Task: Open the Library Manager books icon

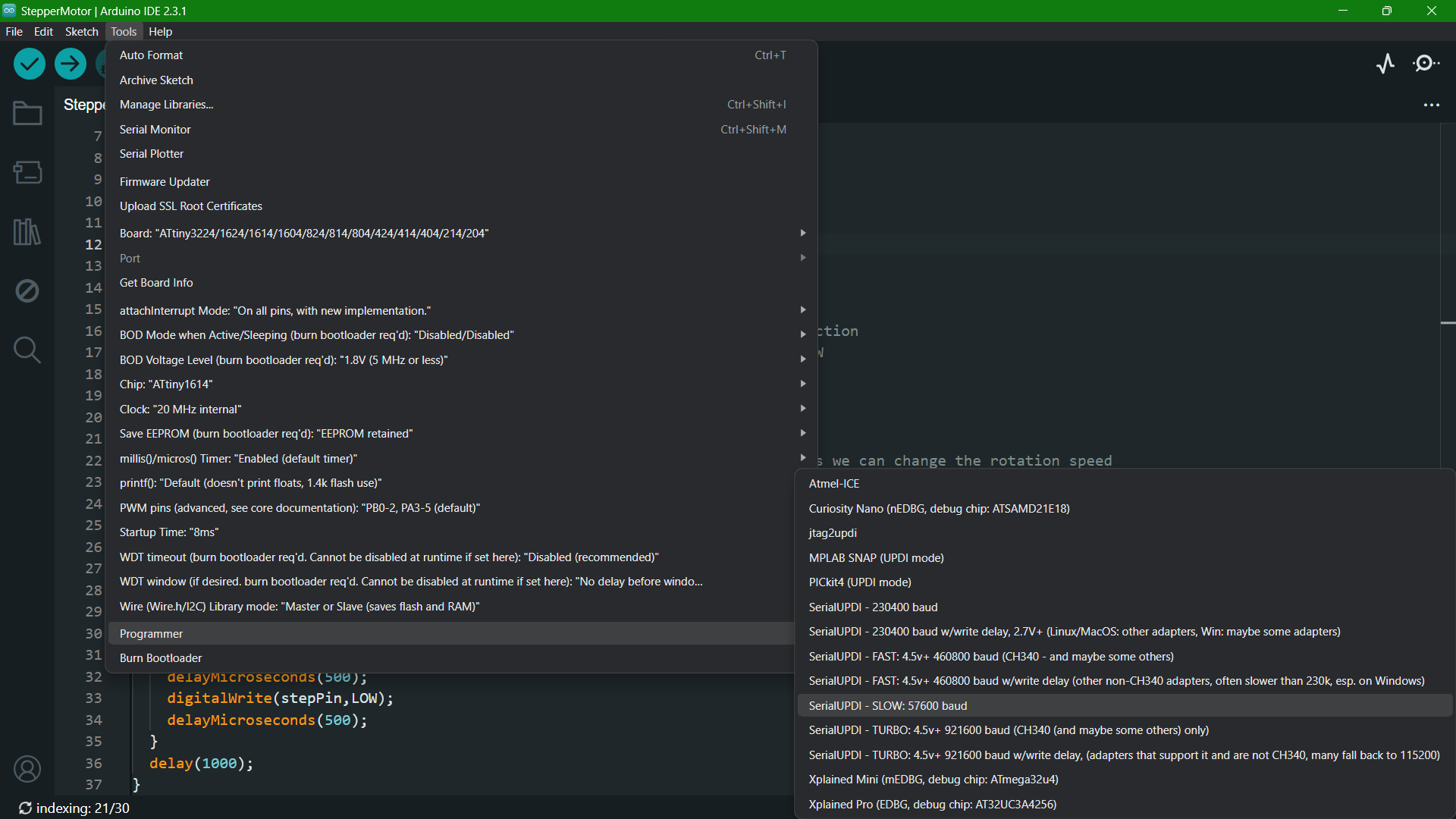Action: click(x=27, y=231)
